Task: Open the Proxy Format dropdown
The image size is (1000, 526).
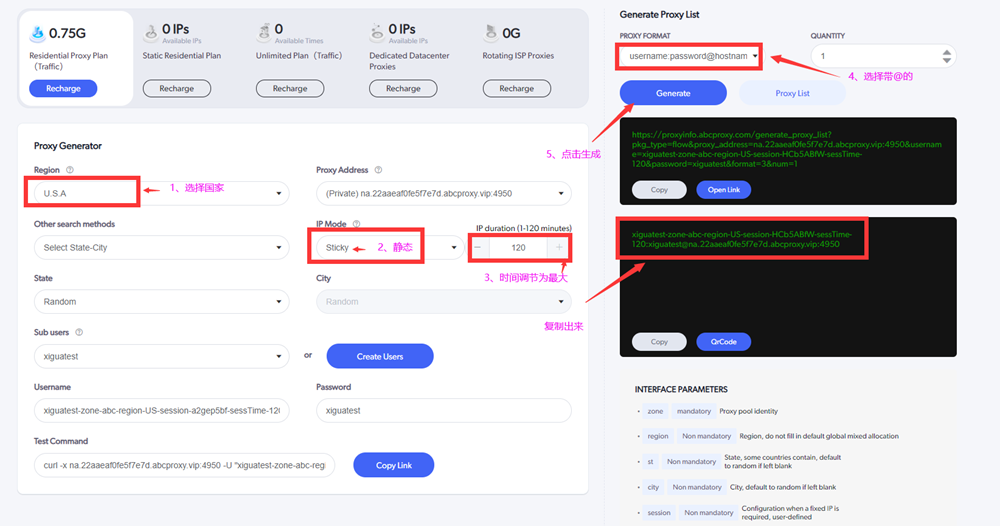Action: [689, 57]
